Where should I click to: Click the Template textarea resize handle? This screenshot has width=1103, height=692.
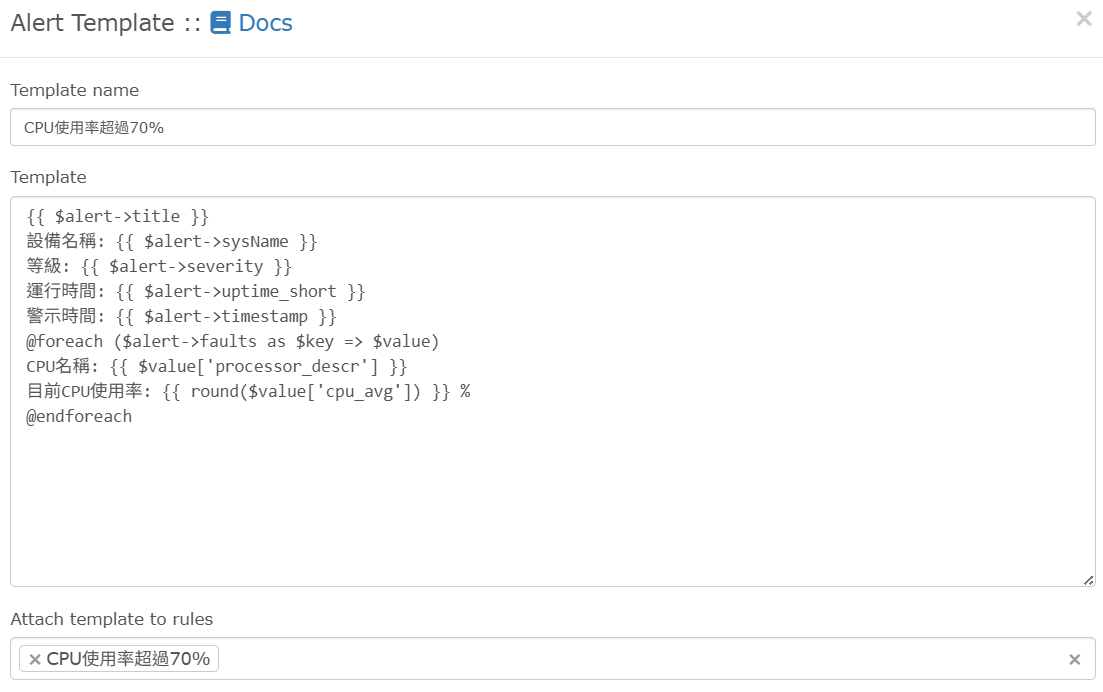pos(1088,580)
